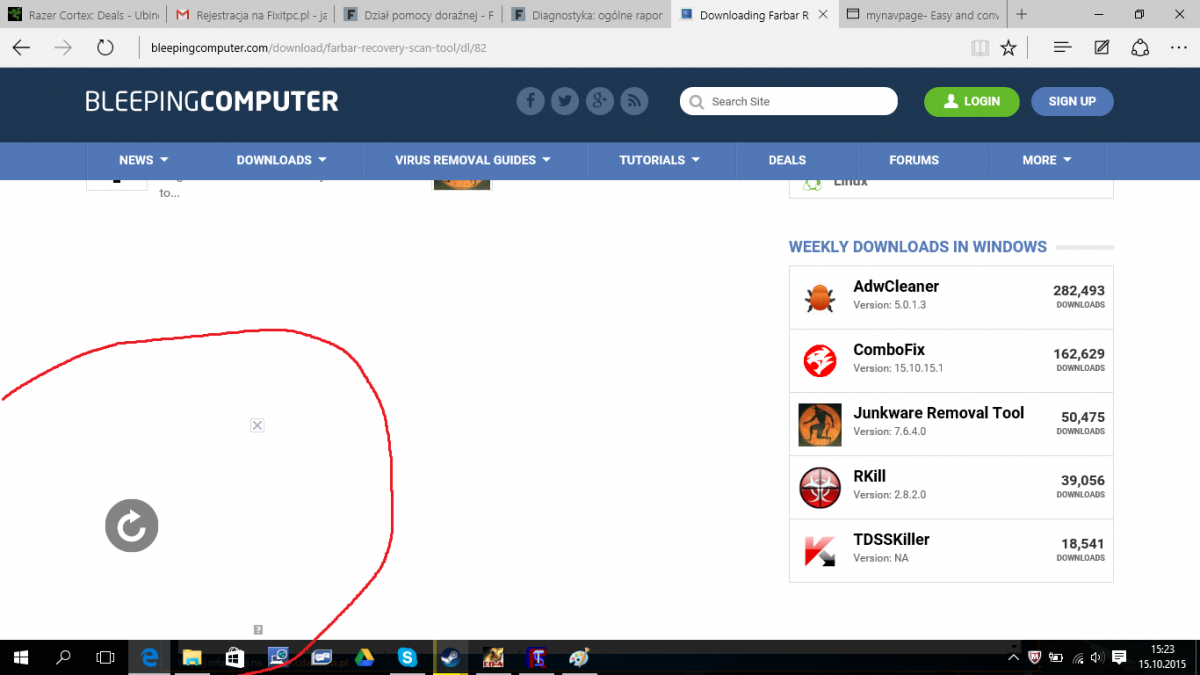Switch to Rejestracja na Fixitpc.pl tab
Viewport: 1200px width, 675px height.
(x=250, y=15)
